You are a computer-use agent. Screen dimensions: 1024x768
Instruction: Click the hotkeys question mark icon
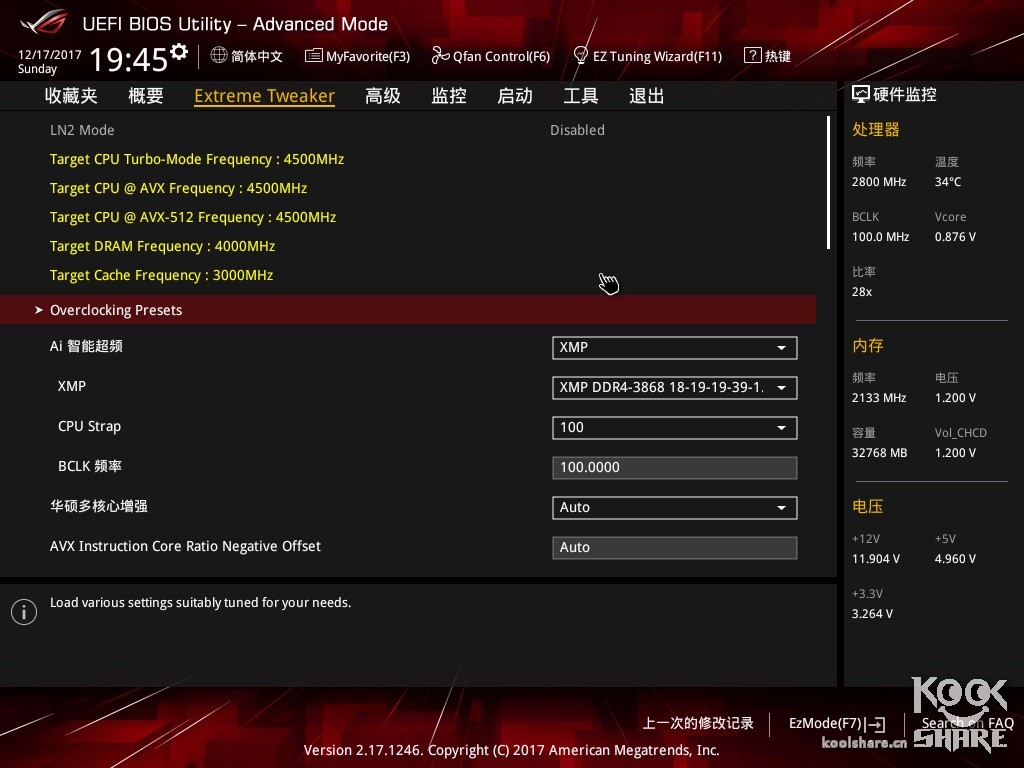point(752,56)
